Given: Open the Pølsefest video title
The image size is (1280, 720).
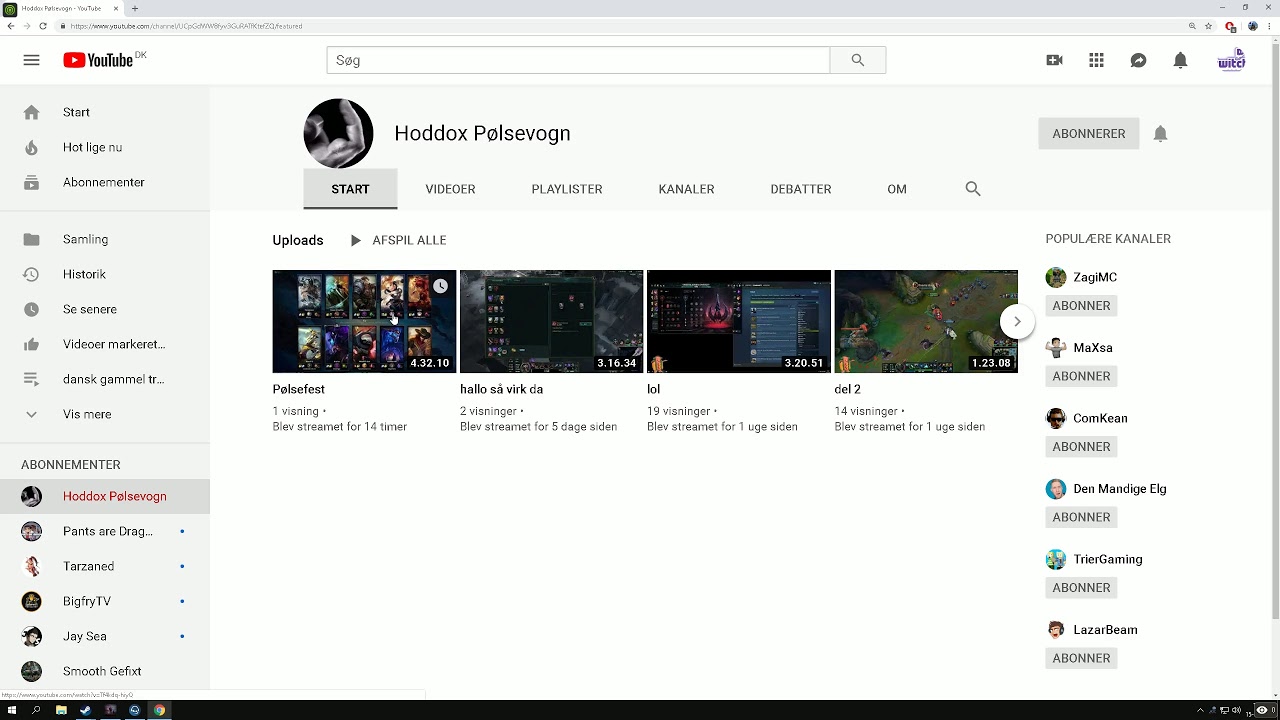Looking at the screenshot, I should click(x=299, y=389).
